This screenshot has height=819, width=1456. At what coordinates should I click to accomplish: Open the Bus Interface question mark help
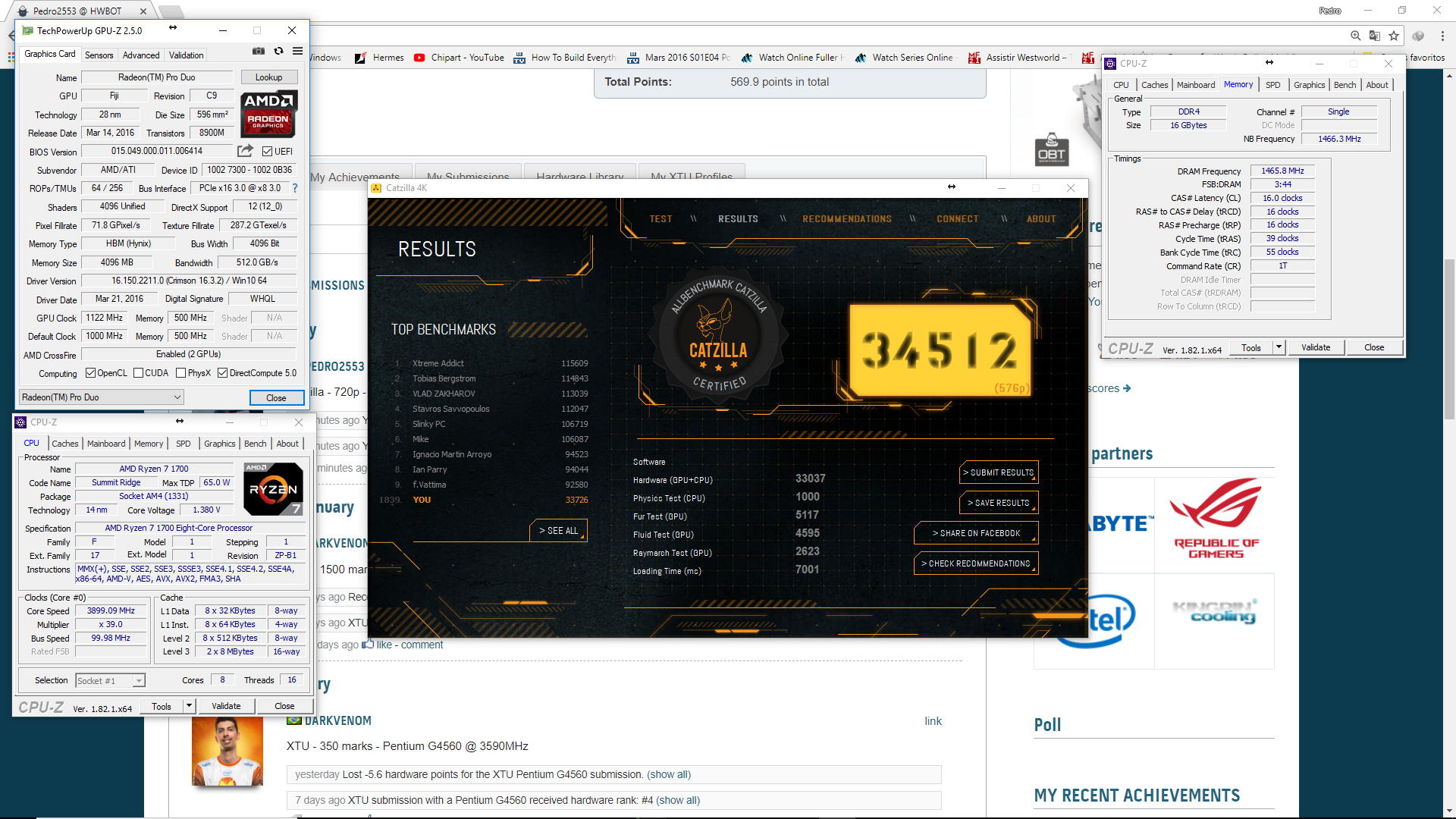pyautogui.click(x=295, y=188)
